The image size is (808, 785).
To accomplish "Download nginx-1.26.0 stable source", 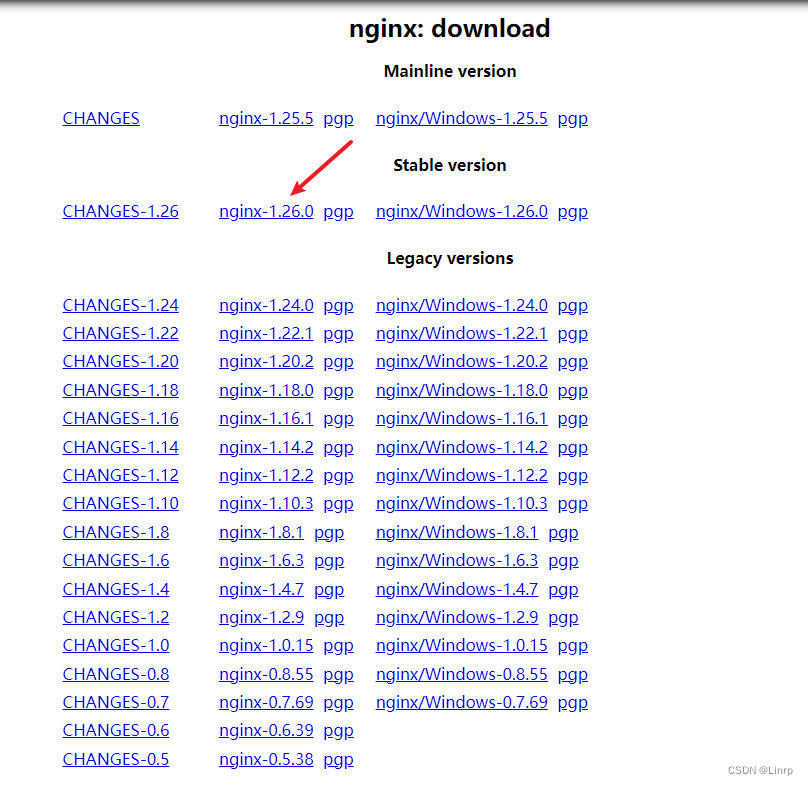I will [266, 211].
